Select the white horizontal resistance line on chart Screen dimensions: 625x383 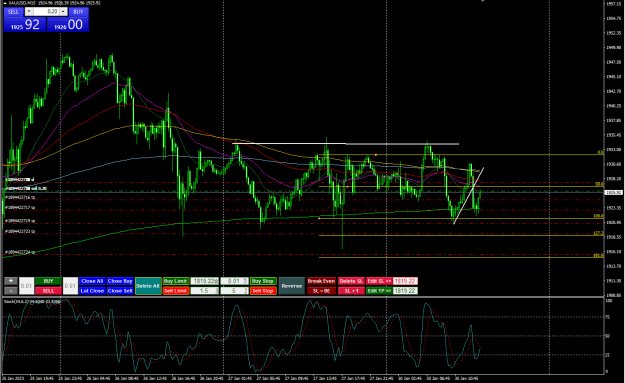click(345, 143)
